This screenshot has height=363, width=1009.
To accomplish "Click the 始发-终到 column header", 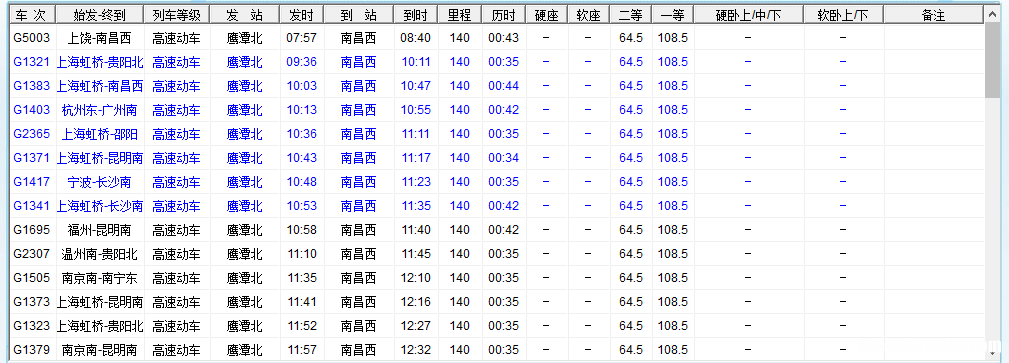I will 100,15.
